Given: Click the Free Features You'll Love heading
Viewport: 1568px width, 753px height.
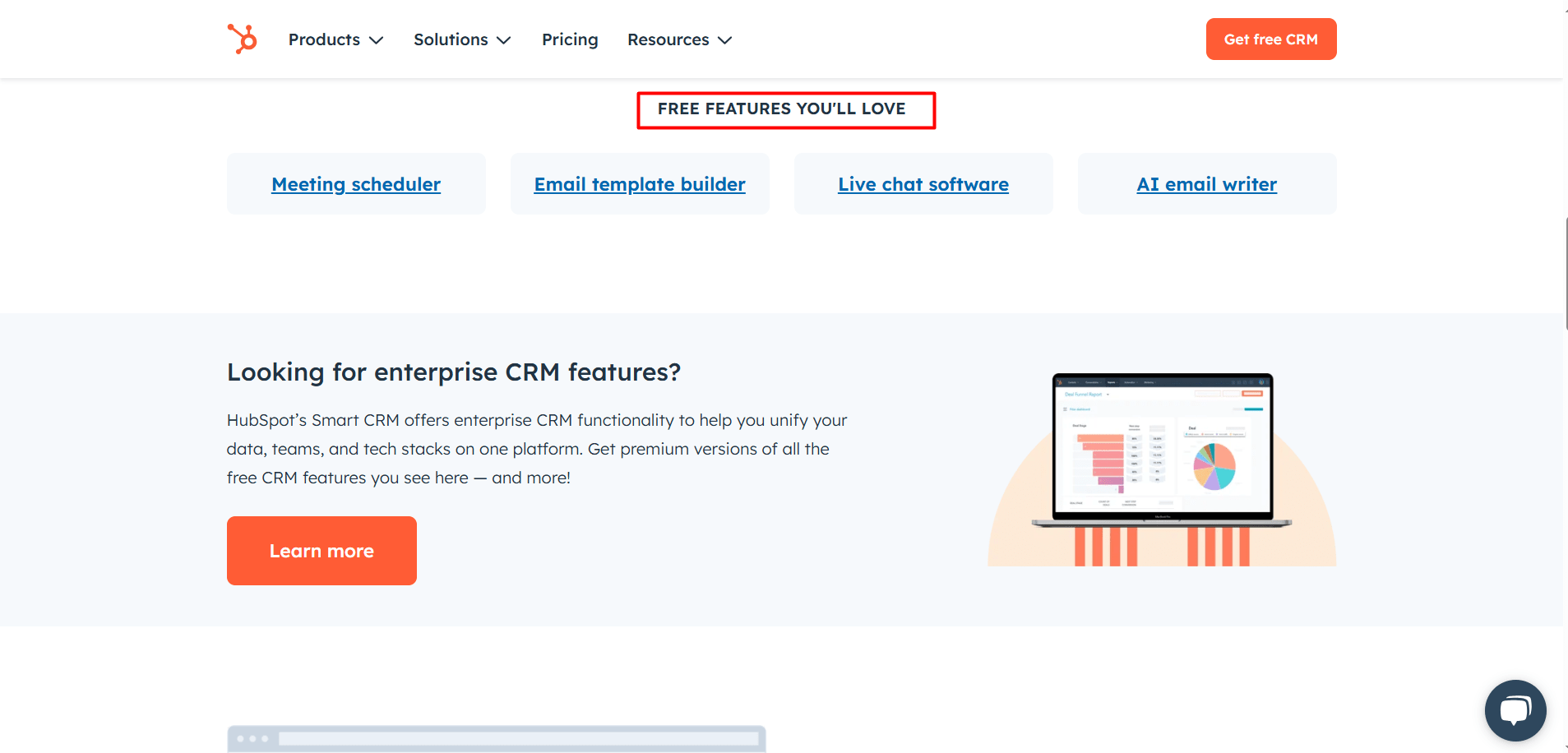Looking at the screenshot, I should coord(782,109).
